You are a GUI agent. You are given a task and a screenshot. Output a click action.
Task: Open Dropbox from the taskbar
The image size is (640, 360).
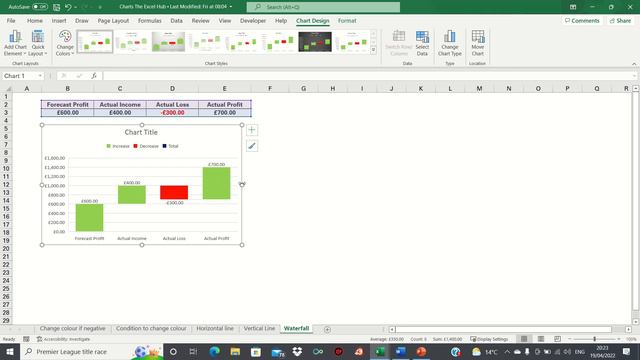(297, 352)
